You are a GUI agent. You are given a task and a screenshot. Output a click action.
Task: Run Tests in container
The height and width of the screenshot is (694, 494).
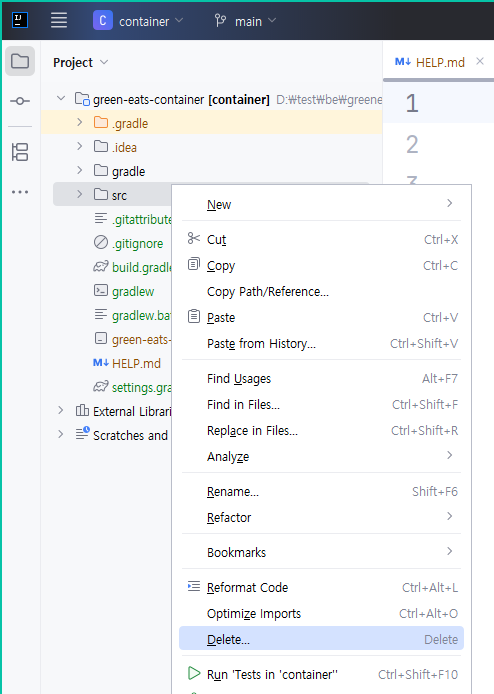pyautogui.click(x=321, y=675)
